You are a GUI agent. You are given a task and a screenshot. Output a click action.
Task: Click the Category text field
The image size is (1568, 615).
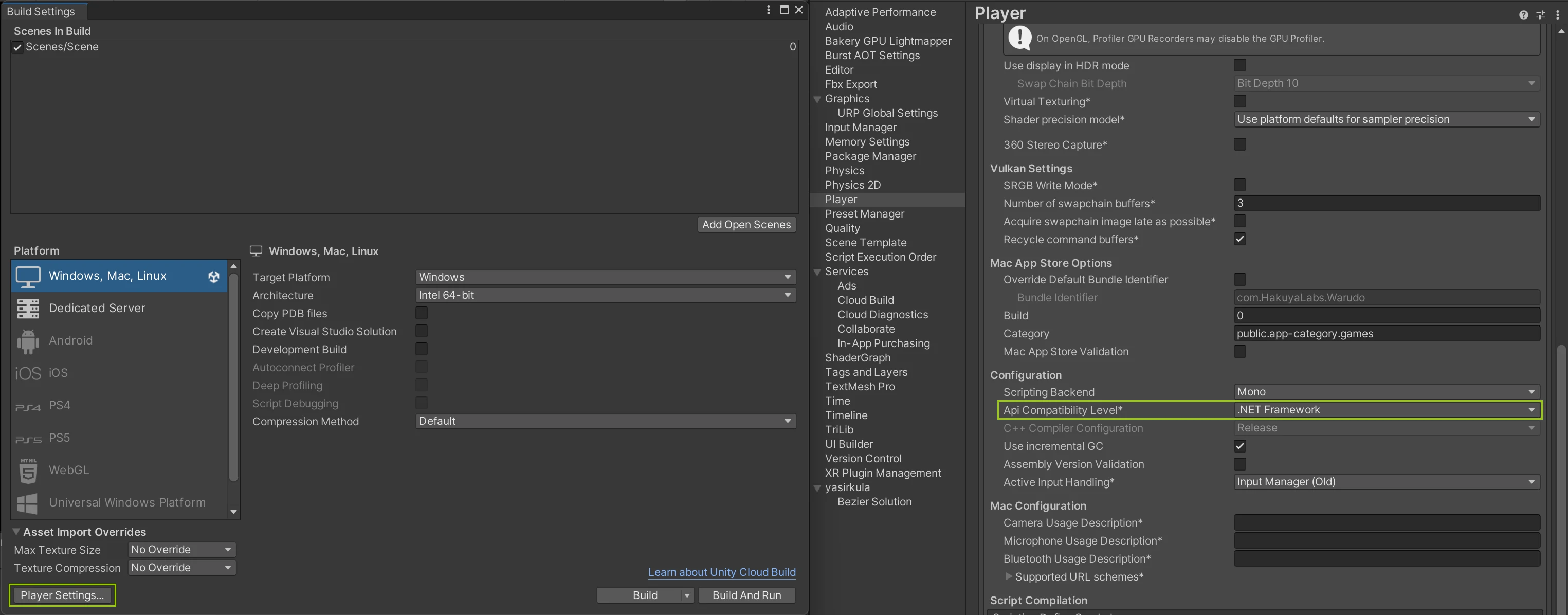pos(1386,334)
